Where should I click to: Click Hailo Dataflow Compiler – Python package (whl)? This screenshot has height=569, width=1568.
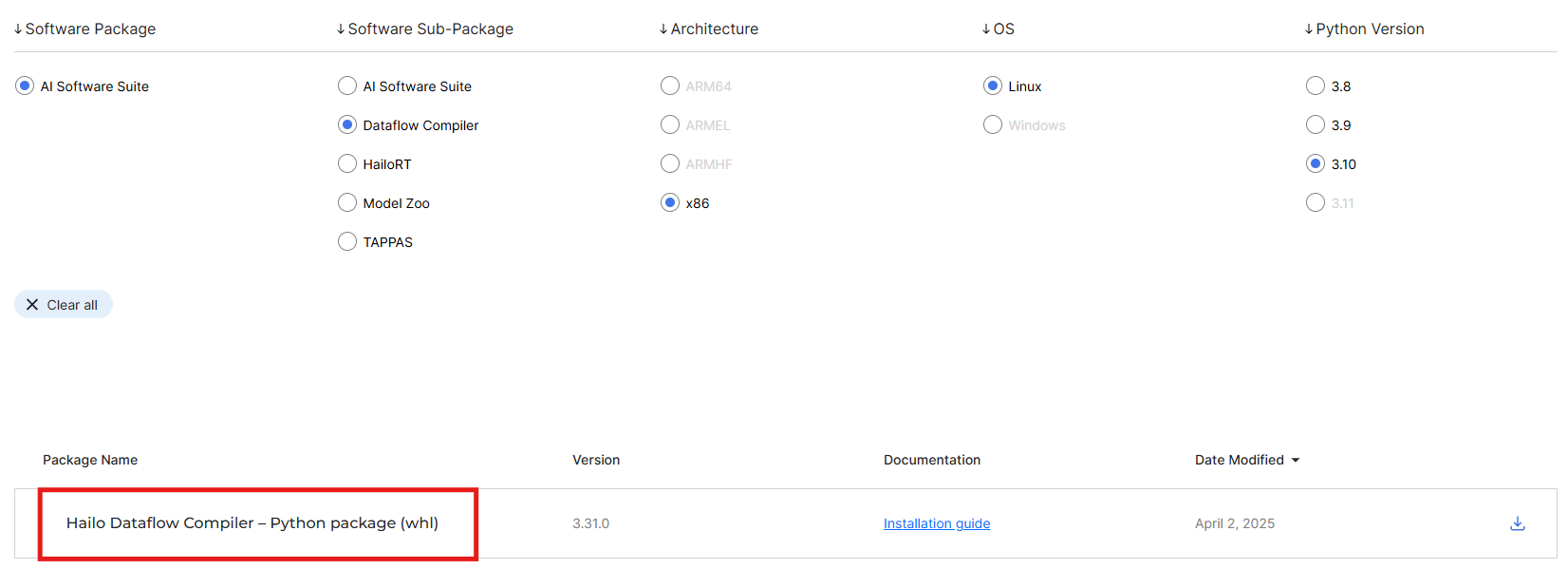click(x=252, y=523)
